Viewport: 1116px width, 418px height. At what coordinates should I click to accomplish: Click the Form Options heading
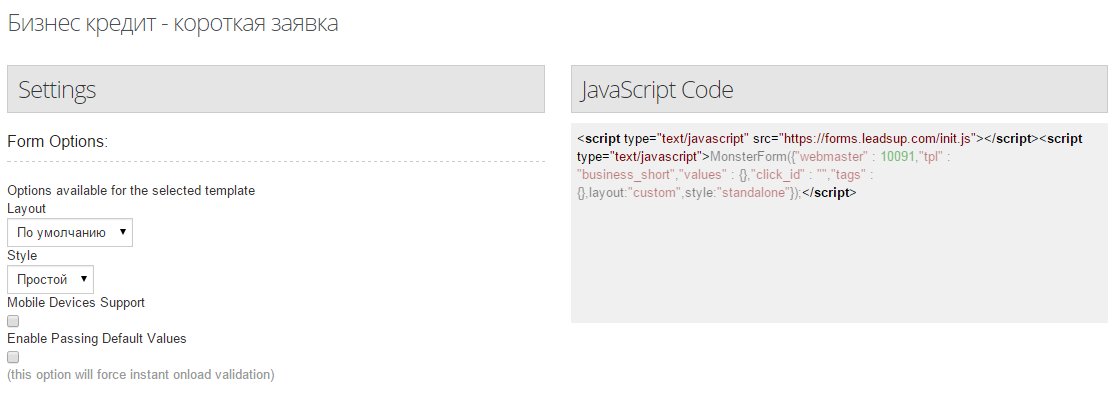point(57,142)
